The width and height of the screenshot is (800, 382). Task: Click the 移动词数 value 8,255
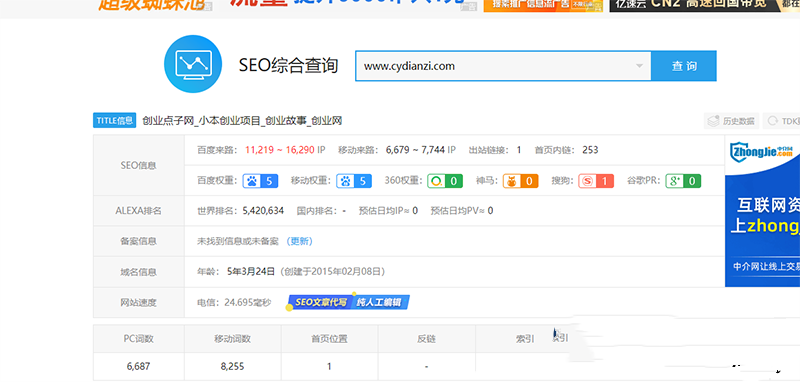pos(233,366)
